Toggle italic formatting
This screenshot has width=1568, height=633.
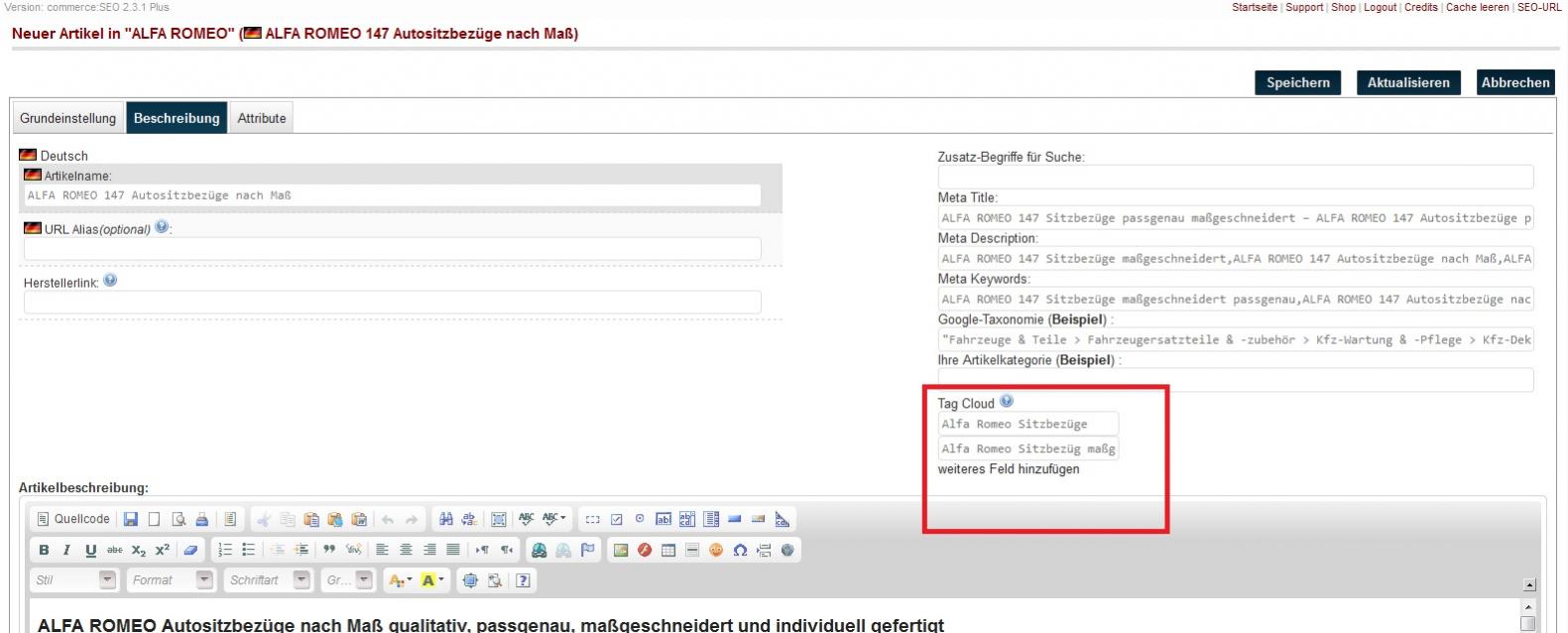click(x=66, y=551)
